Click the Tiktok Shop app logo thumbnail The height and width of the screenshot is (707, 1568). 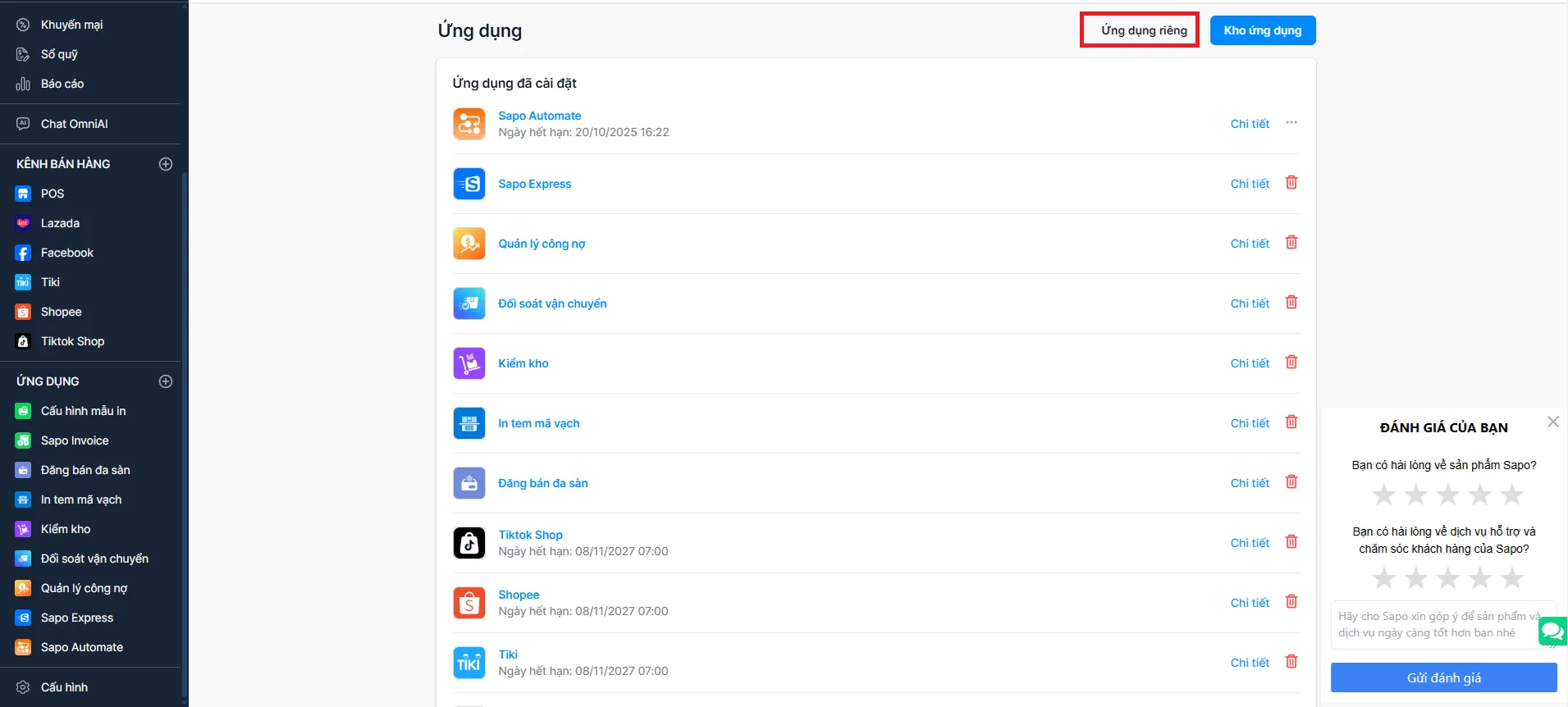click(469, 543)
